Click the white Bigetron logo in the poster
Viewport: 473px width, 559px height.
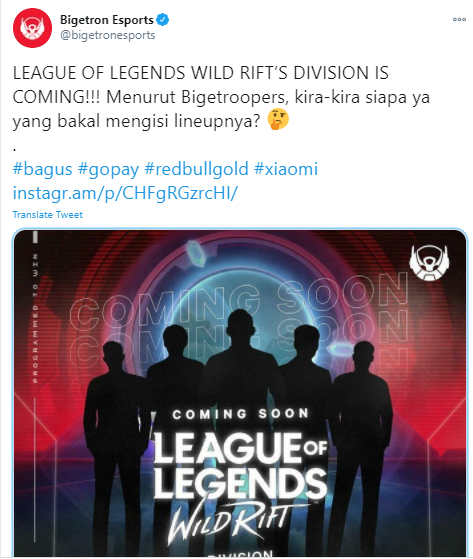pos(429,262)
